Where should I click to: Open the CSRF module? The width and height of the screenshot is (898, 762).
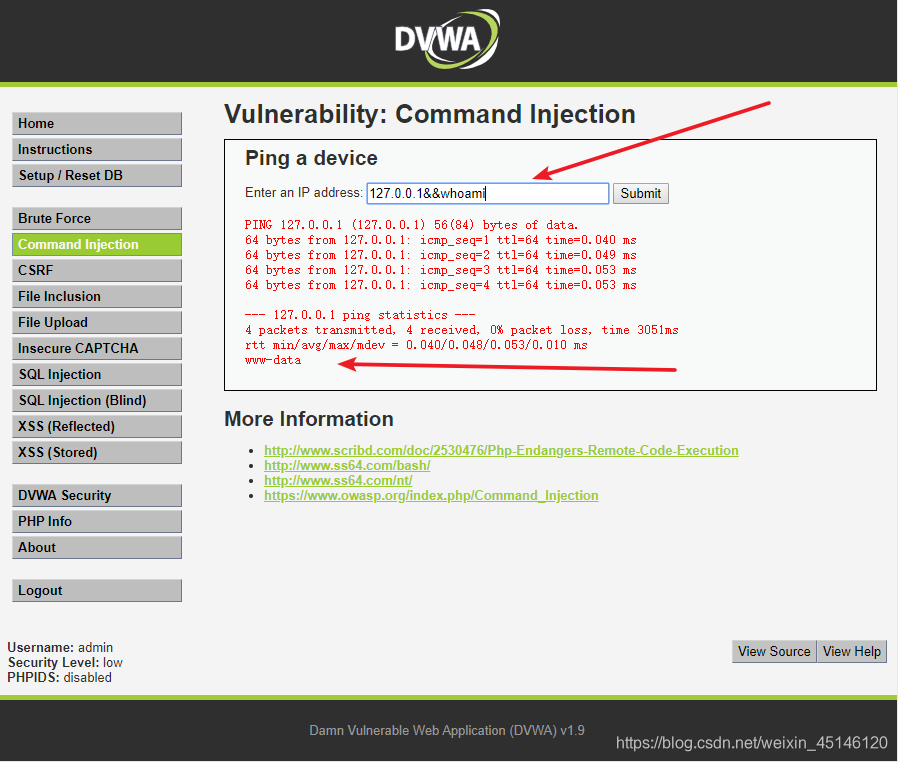(x=97, y=270)
